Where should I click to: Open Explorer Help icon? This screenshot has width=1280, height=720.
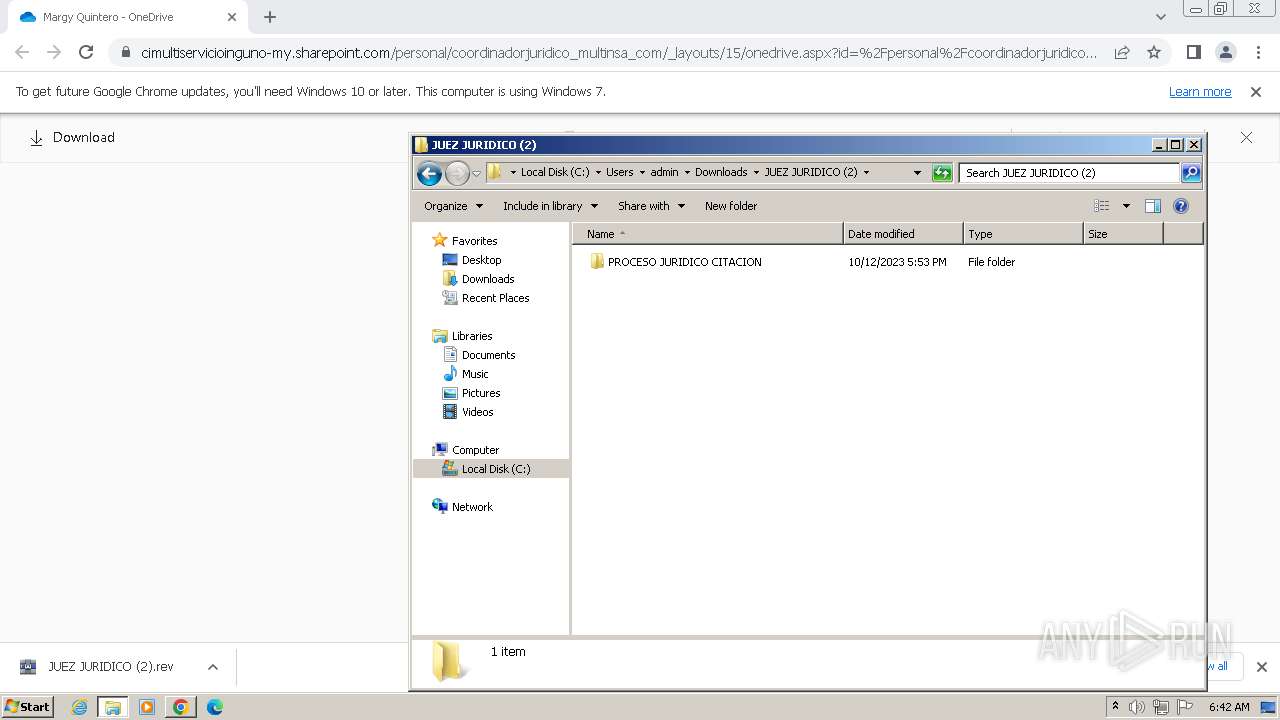pos(1181,206)
